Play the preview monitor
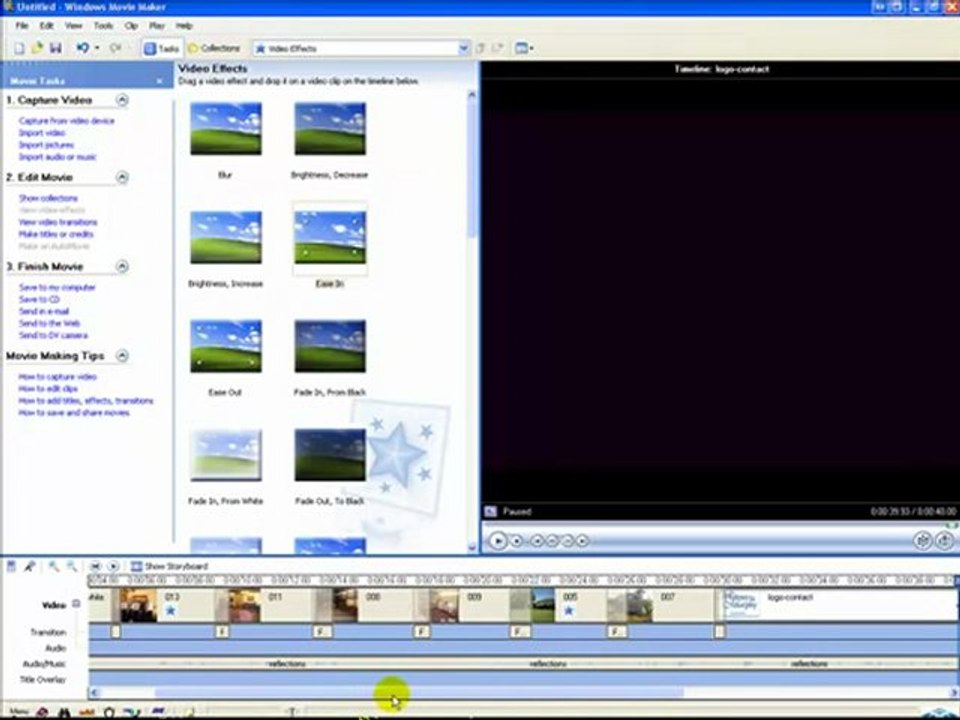 click(498, 541)
